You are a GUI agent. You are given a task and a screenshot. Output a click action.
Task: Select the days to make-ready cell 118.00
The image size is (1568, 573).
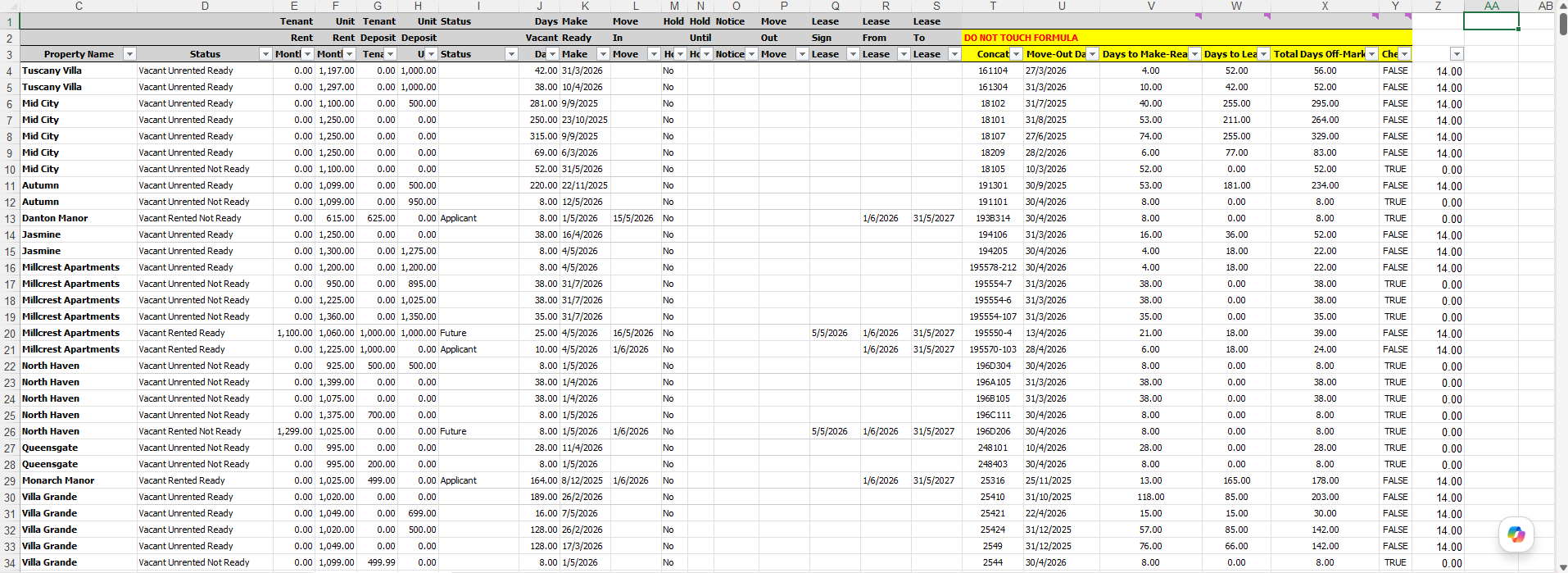pyautogui.click(x=1150, y=497)
